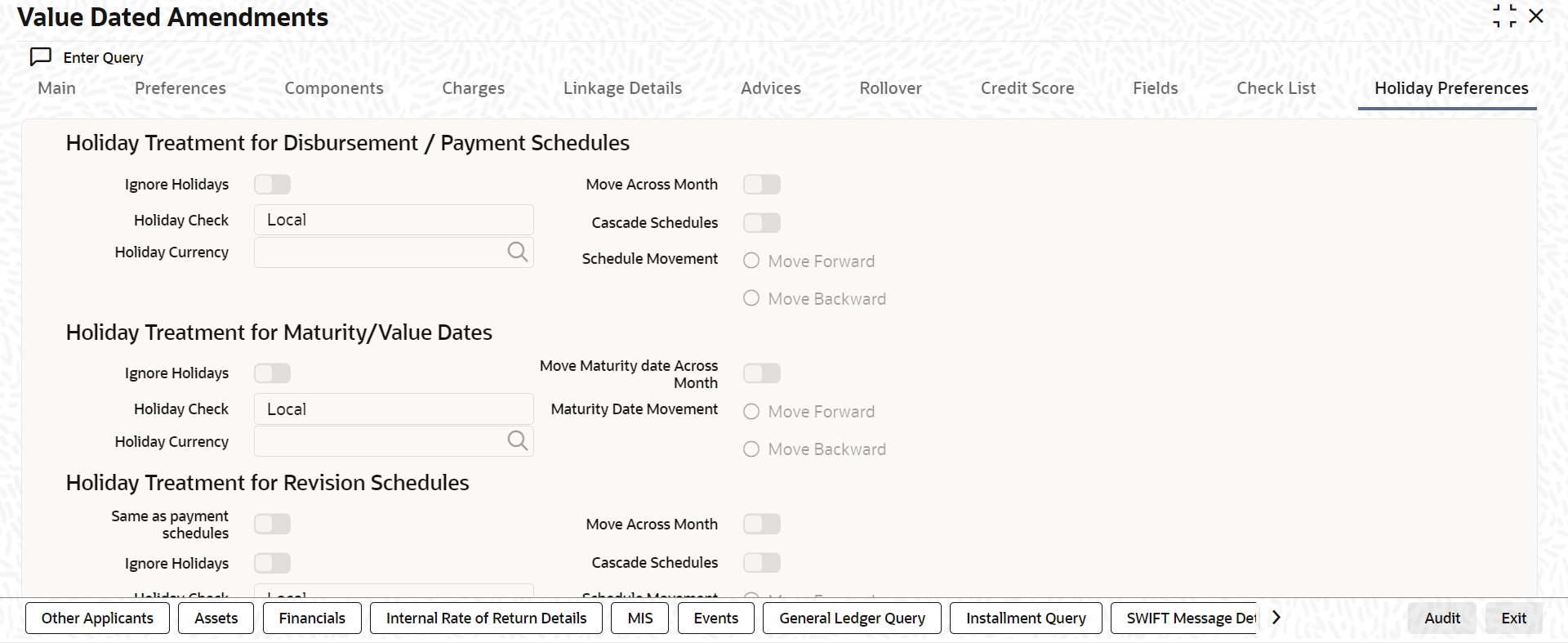1568x643 pixels.
Task: Open SWIFT Message Details button
Action: (1184, 618)
